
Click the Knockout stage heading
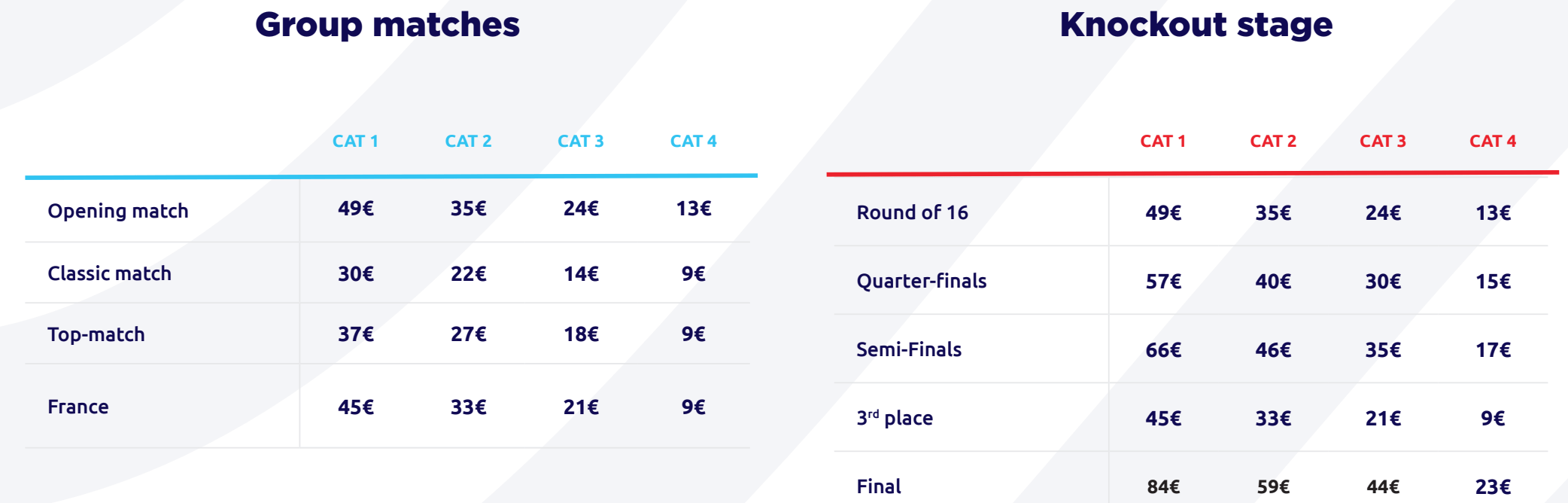click(1196, 26)
